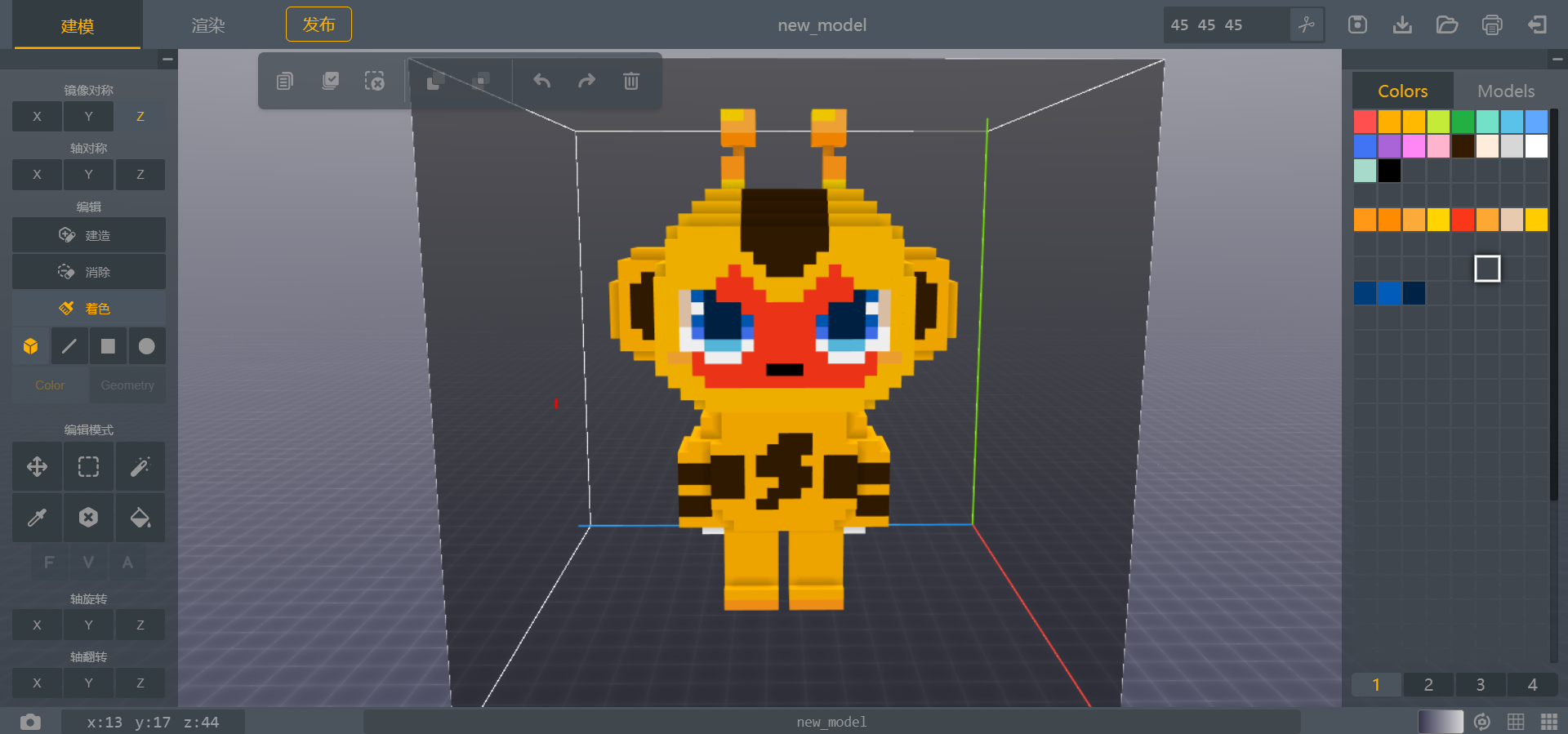Go to palette page 3
Viewport: 1568px width, 734px height.
[x=1481, y=684]
